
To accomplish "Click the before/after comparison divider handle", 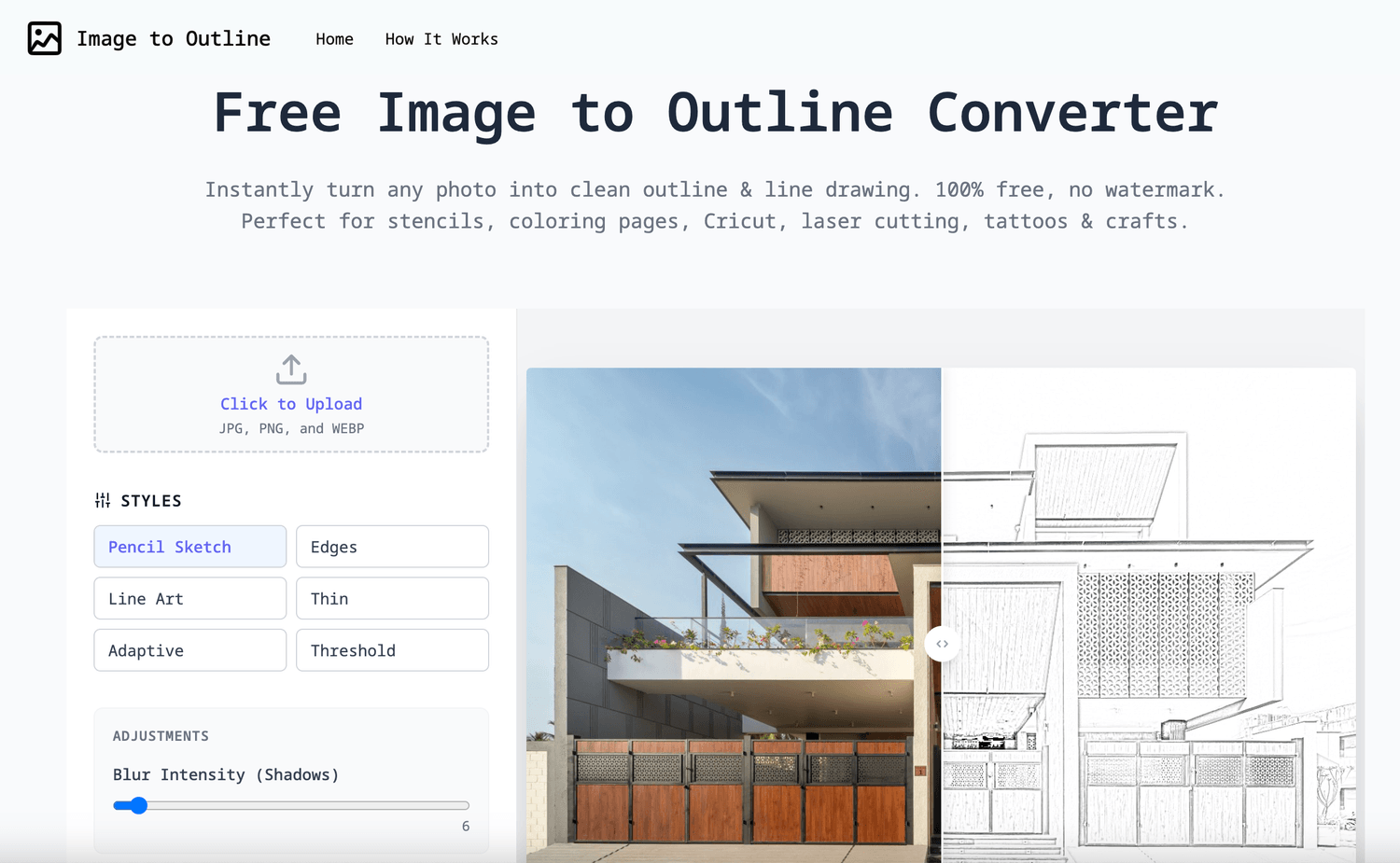I will [942, 644].
